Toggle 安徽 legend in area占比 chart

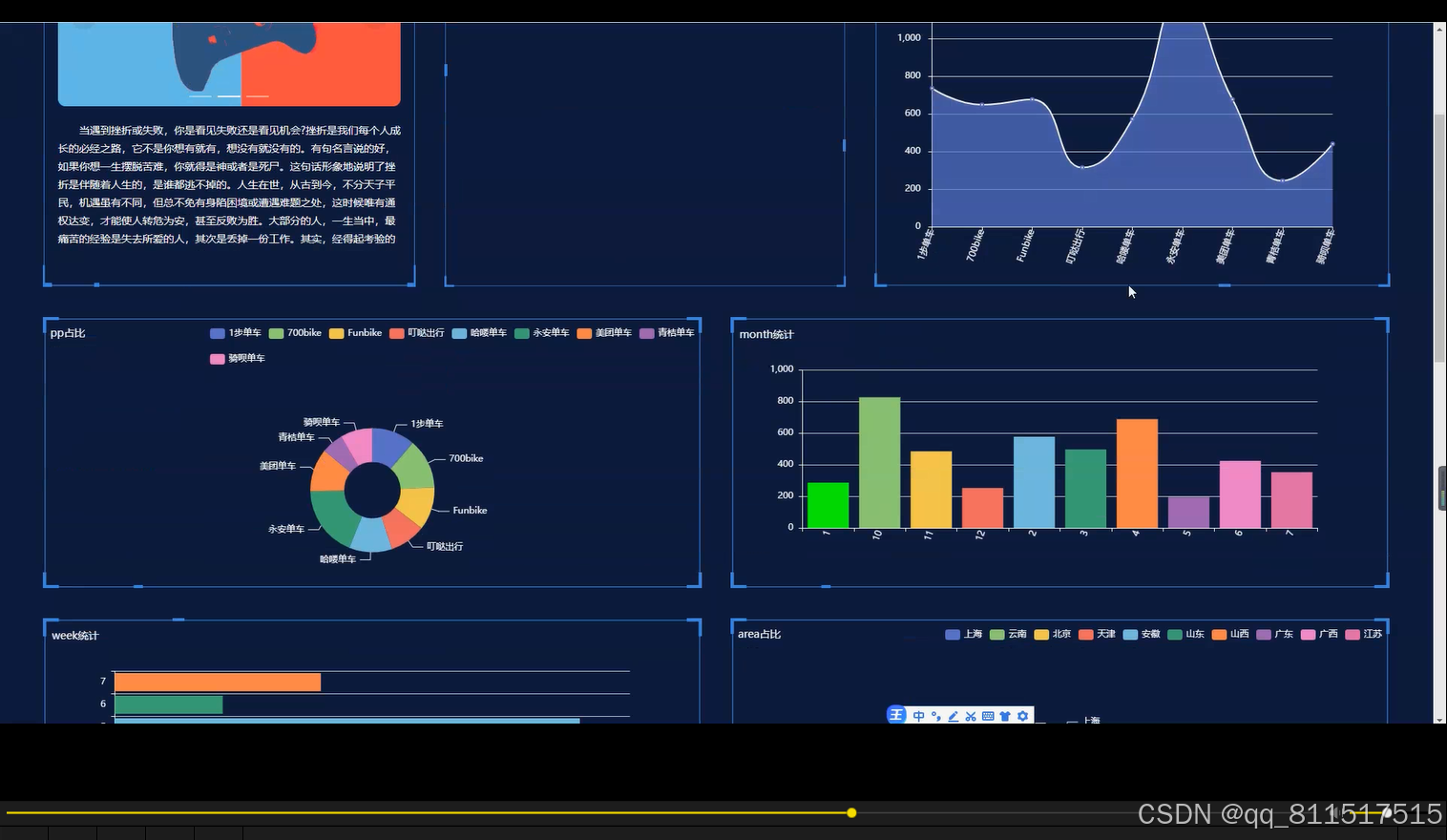pos(1142,634)
